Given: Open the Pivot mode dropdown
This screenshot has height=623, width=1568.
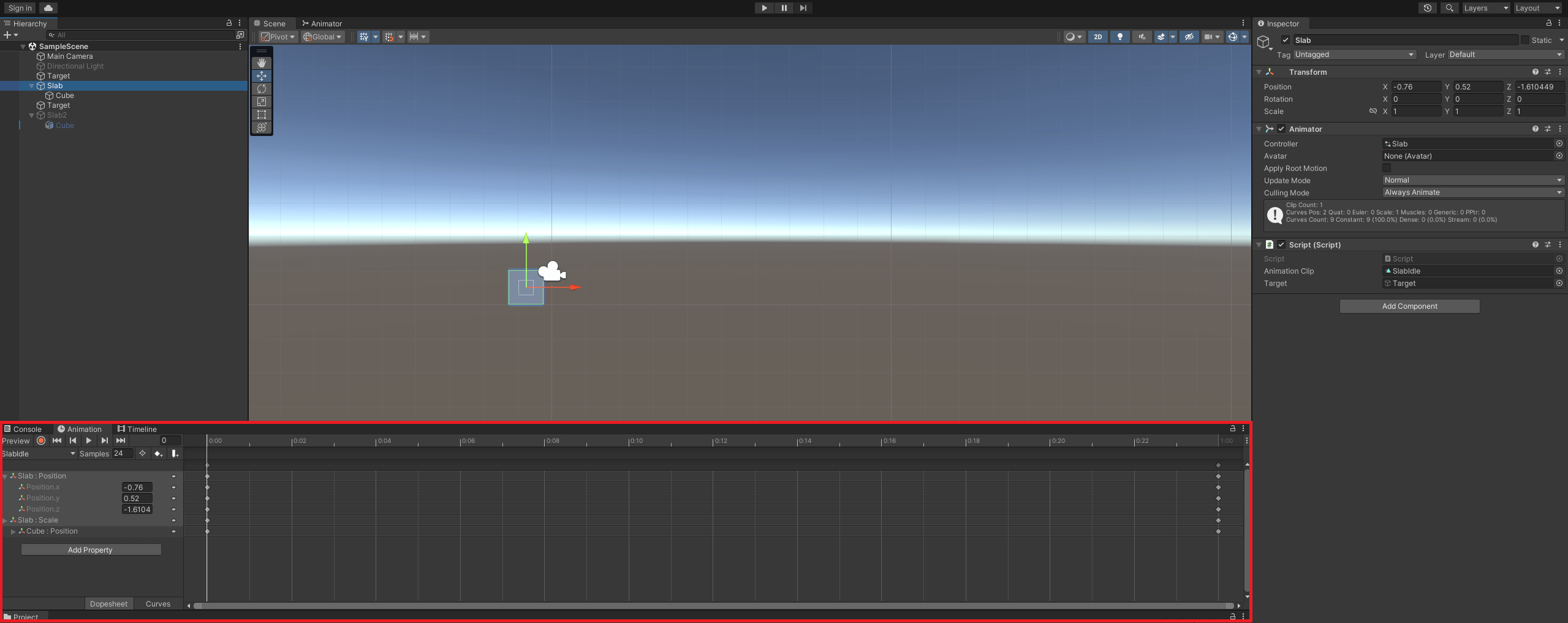Looking at the screenshot, I should tap(278, 37).
